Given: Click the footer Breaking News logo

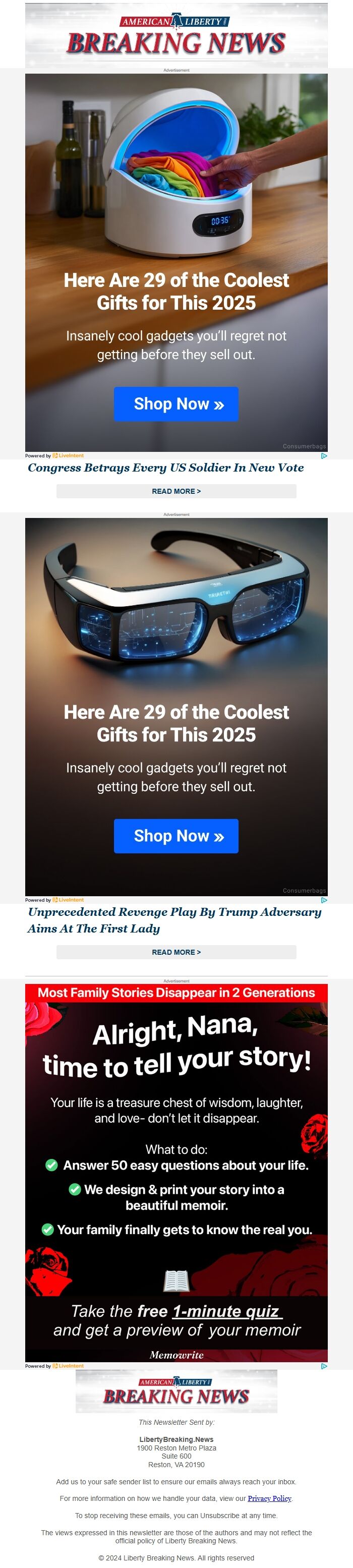Looking at the screenshot, I should pos(176,1391).
